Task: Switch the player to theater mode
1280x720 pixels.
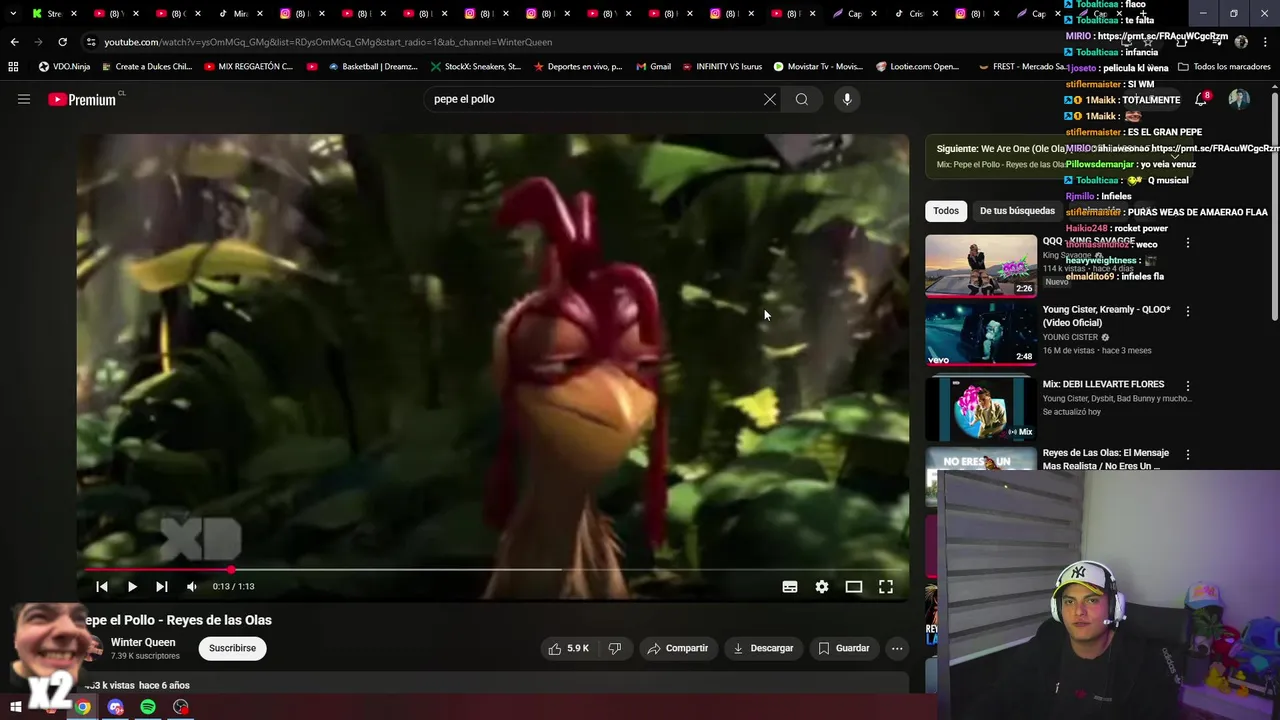Action: pyautogui.click(x=854, y=587)
